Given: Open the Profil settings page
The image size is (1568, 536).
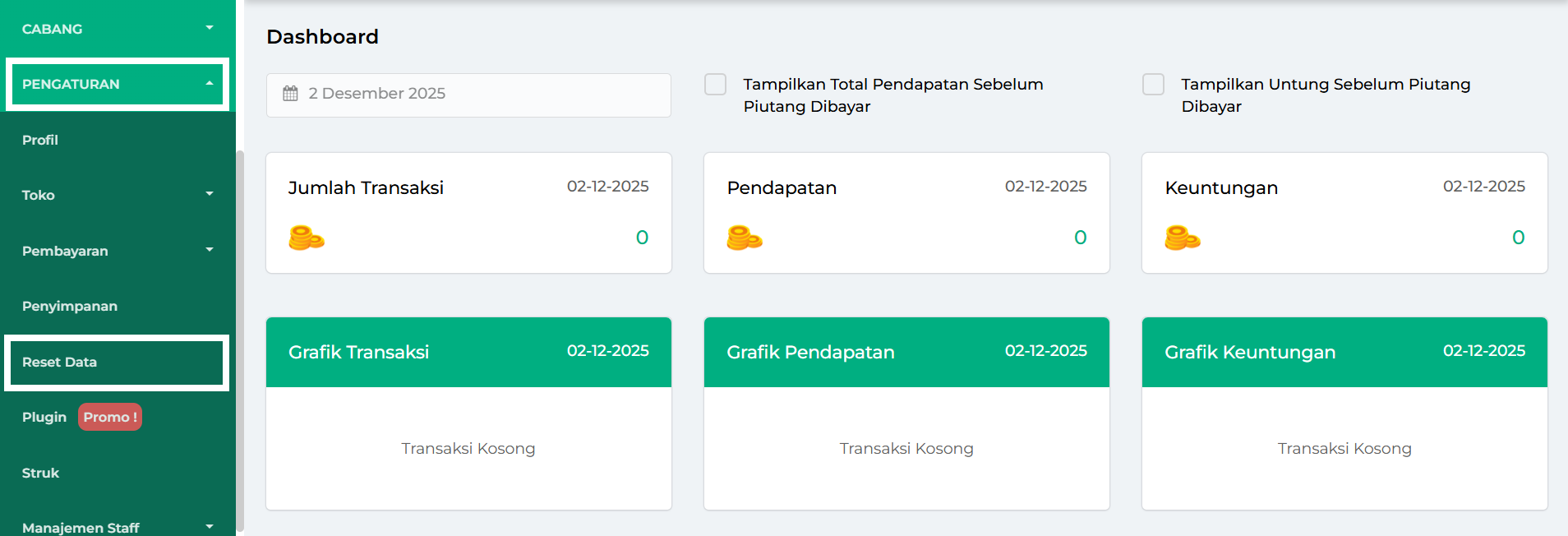Looking at the screenshot, I should coord(40,140).
